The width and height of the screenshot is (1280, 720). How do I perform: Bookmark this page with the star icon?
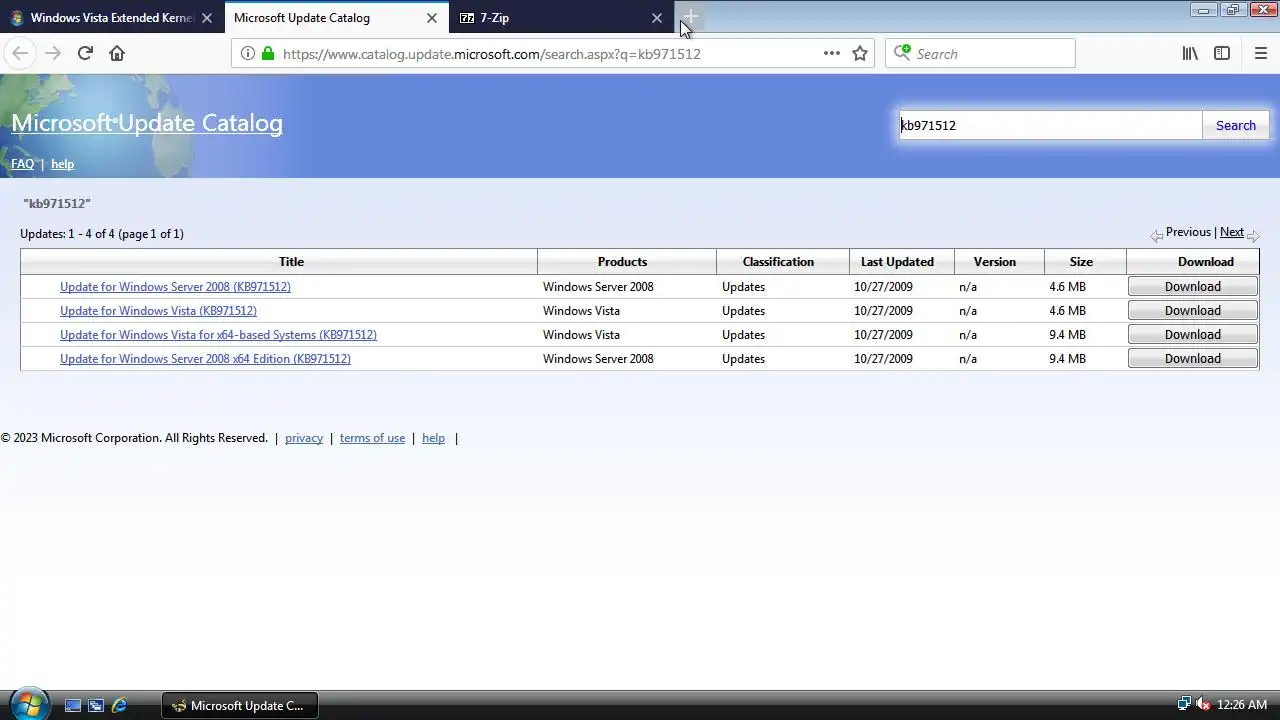[860, 54]
